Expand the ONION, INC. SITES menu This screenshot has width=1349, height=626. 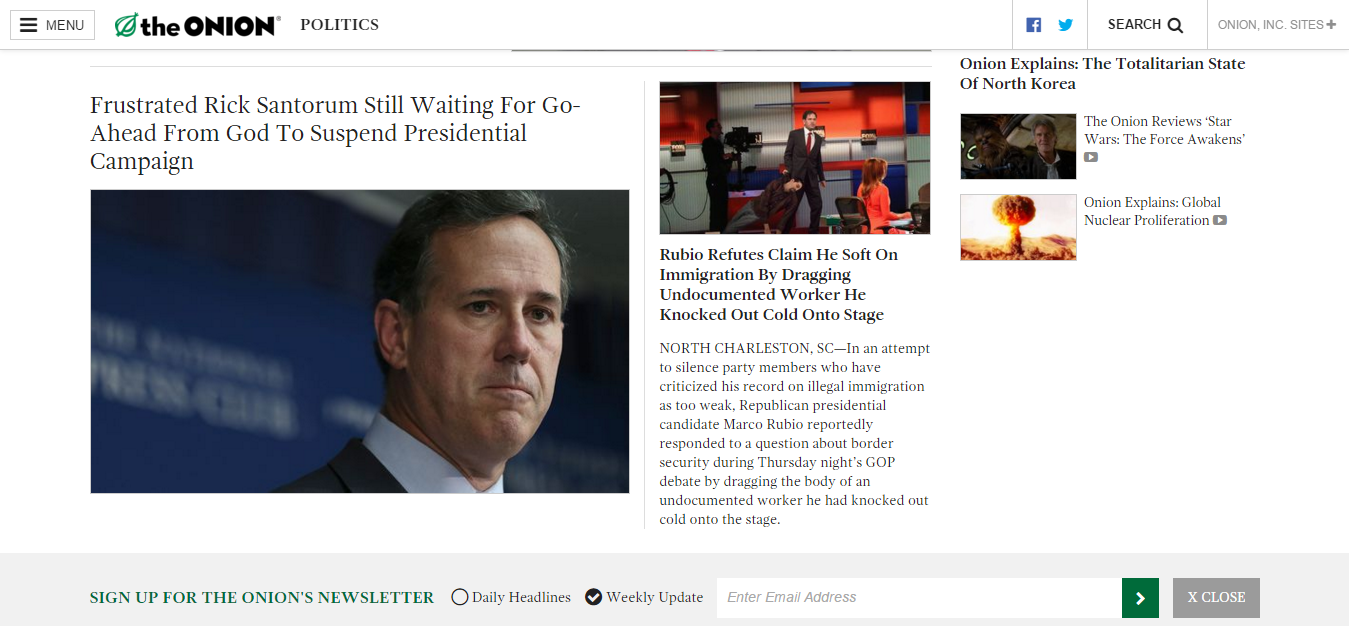point(1277,25)
